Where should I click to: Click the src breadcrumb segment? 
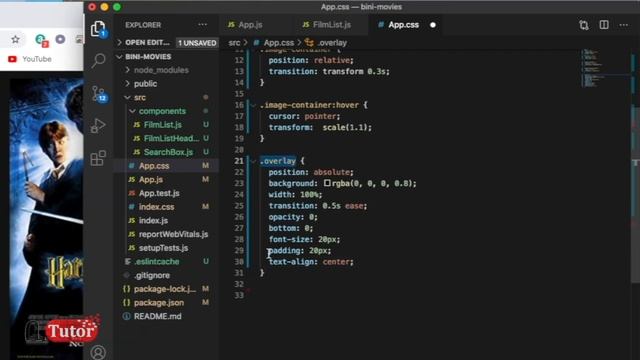pyautogui.click(x=234, y=43)
